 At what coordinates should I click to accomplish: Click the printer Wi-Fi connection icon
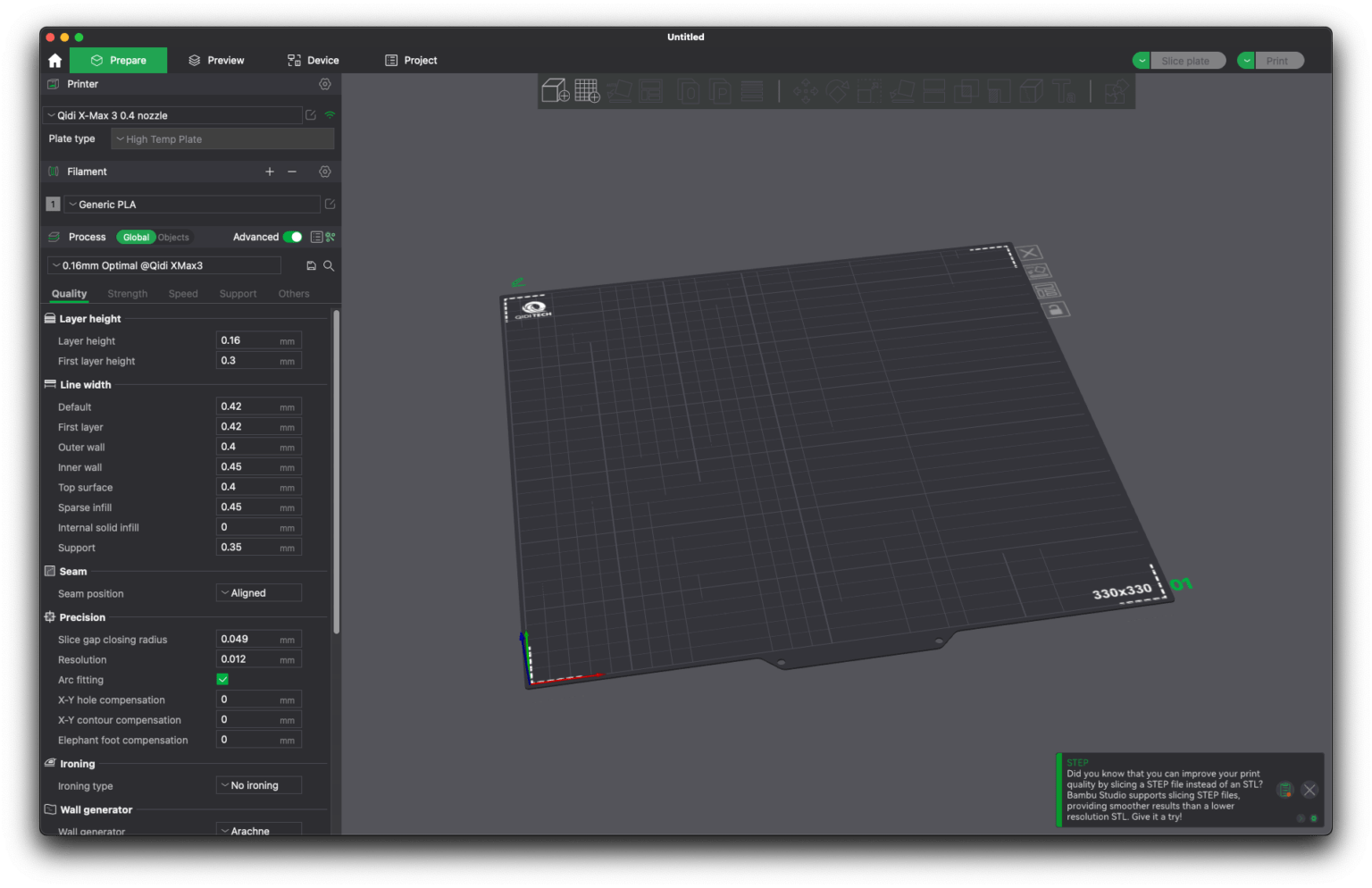[x=330, y=115]
